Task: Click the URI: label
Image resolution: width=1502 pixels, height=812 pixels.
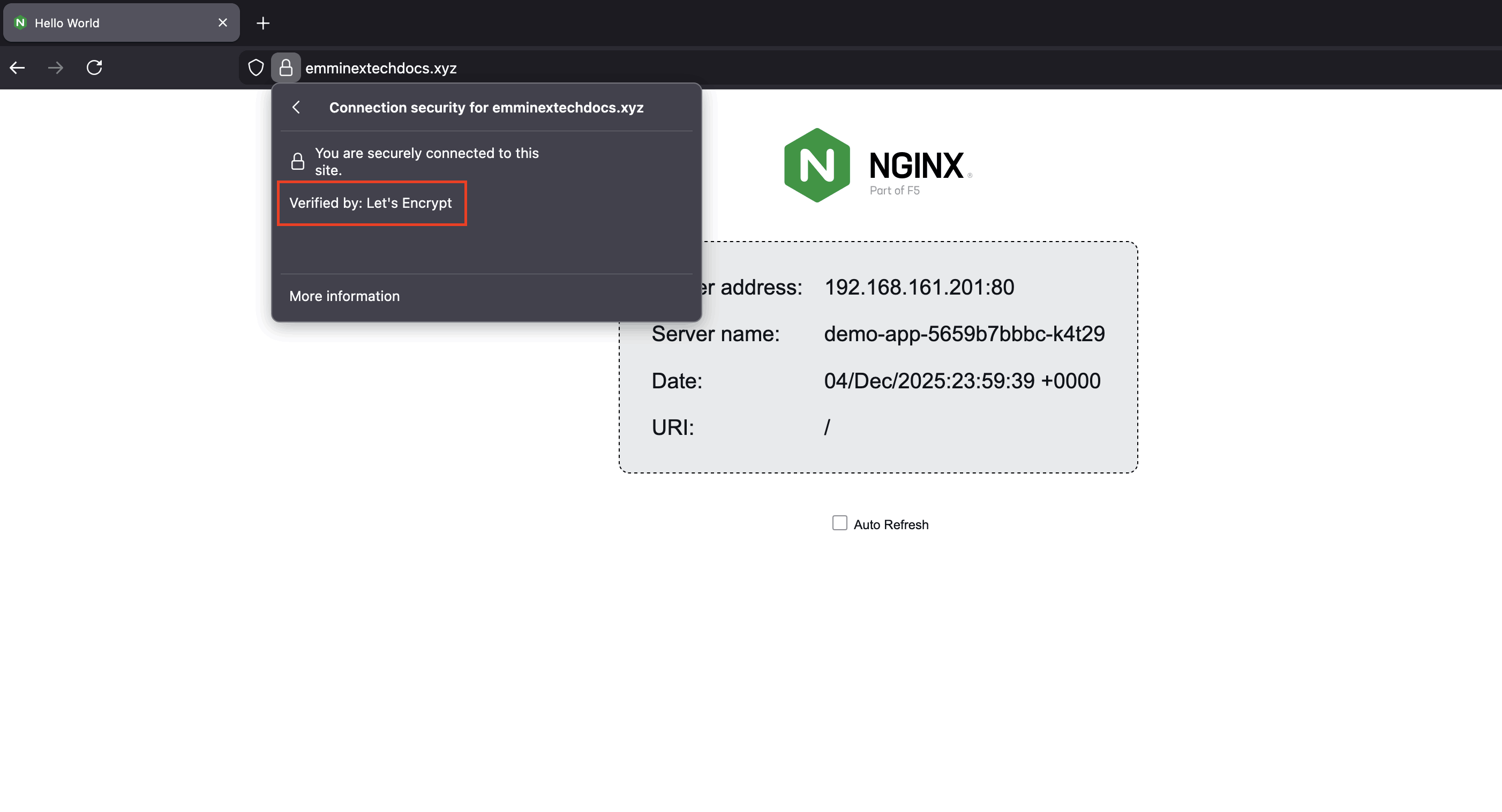Action: click(673, 427)
